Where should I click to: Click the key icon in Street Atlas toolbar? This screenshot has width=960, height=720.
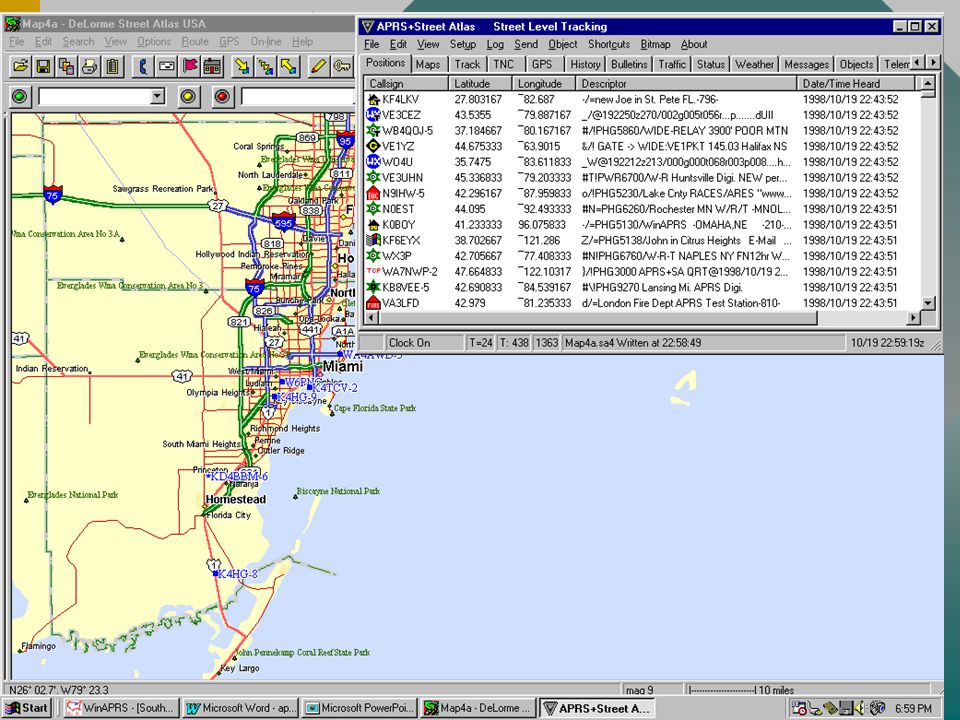(342, 66)
